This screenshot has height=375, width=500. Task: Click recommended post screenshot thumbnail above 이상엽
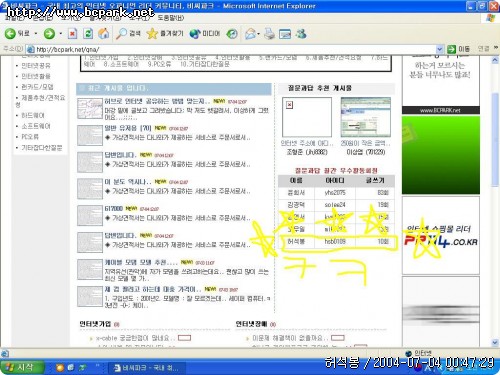coord(365,117)
